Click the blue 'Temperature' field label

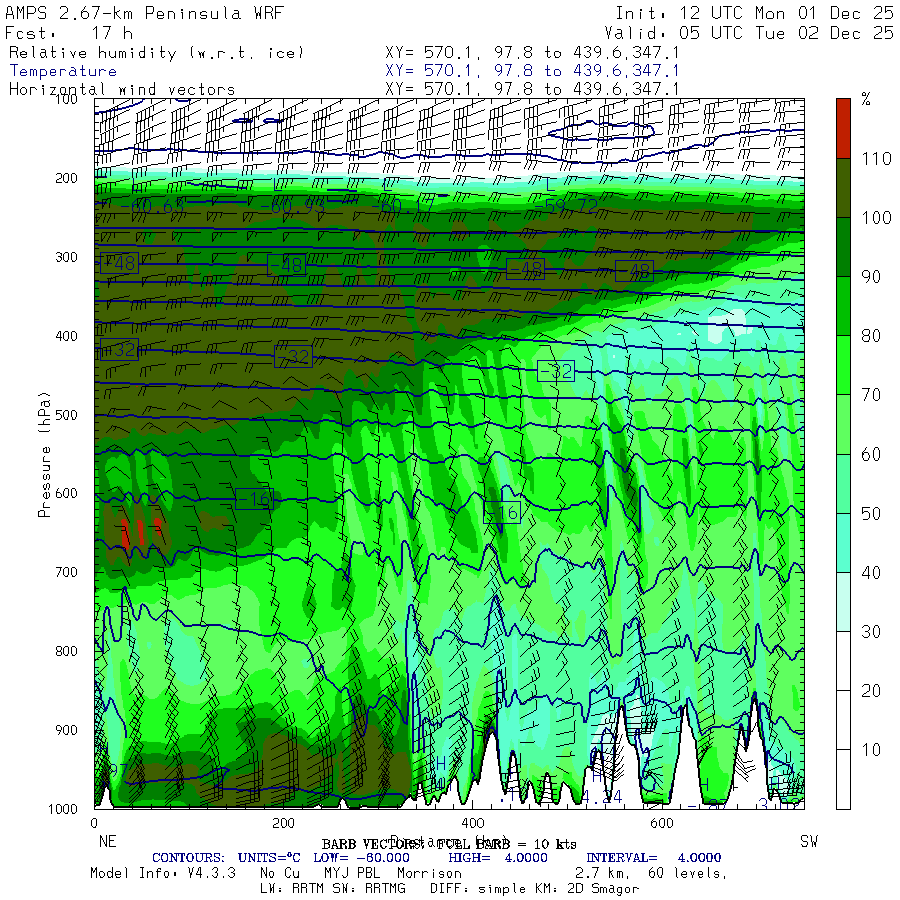[x=63, y=71]
